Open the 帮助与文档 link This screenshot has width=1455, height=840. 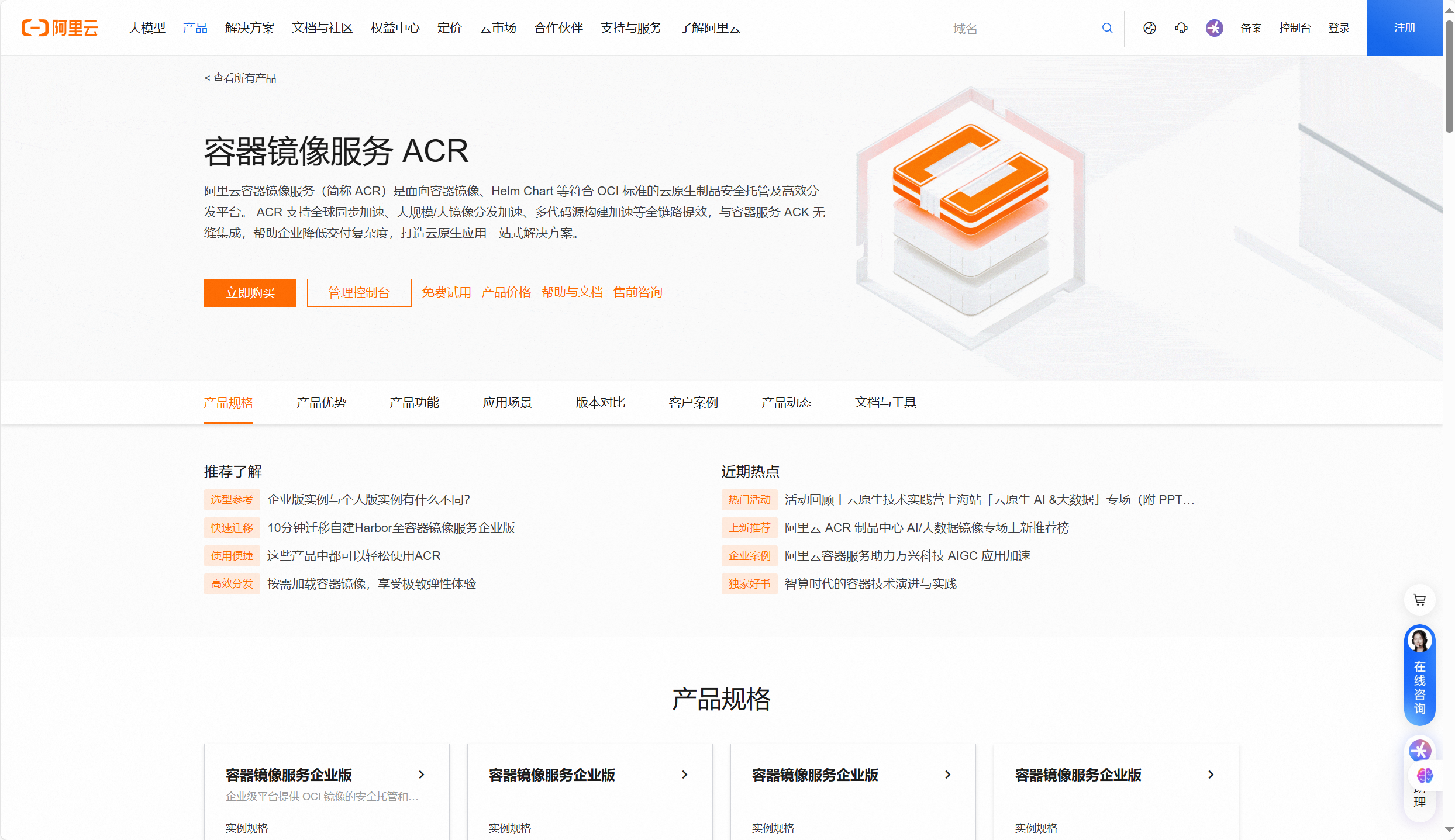pyautogui.click(x=573, y=292)
